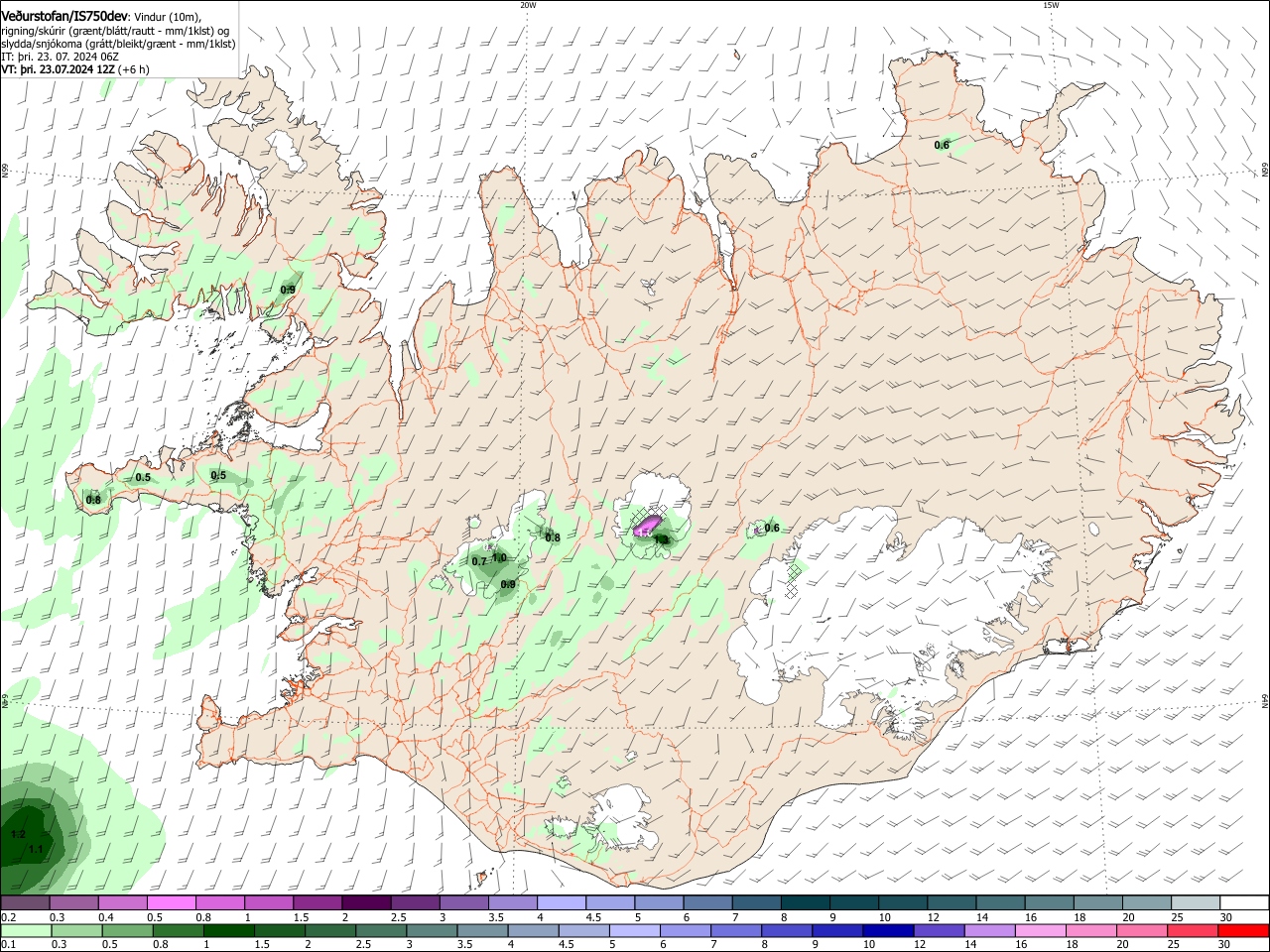Select the darkest green 1–1.5 swatch, lower legend
The height and width of the screenshot is (952, 1270).
pos(228,930)
